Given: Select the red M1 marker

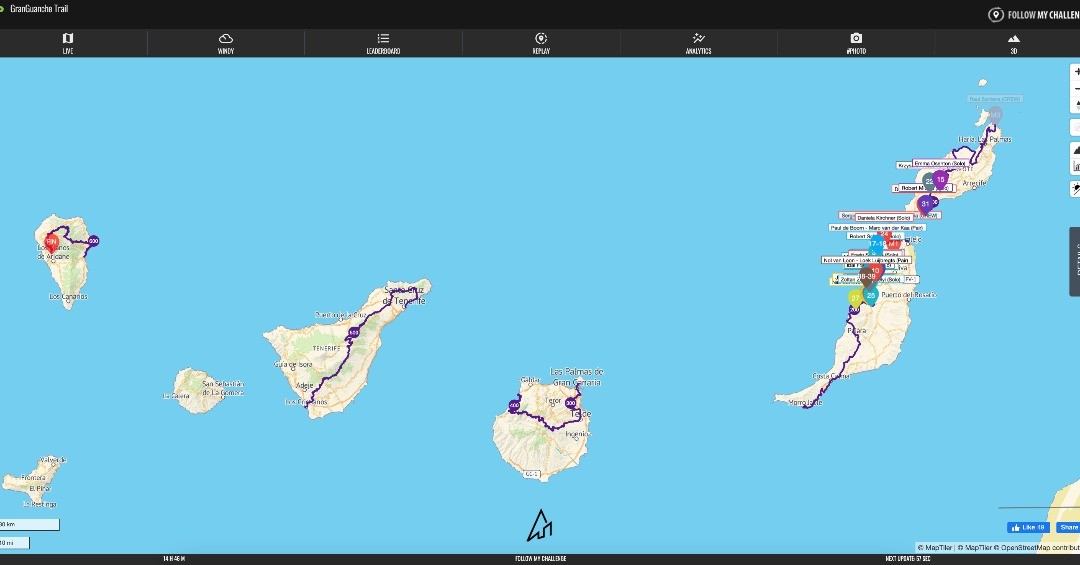Looking at the screenshot, I should click(893, 244).
